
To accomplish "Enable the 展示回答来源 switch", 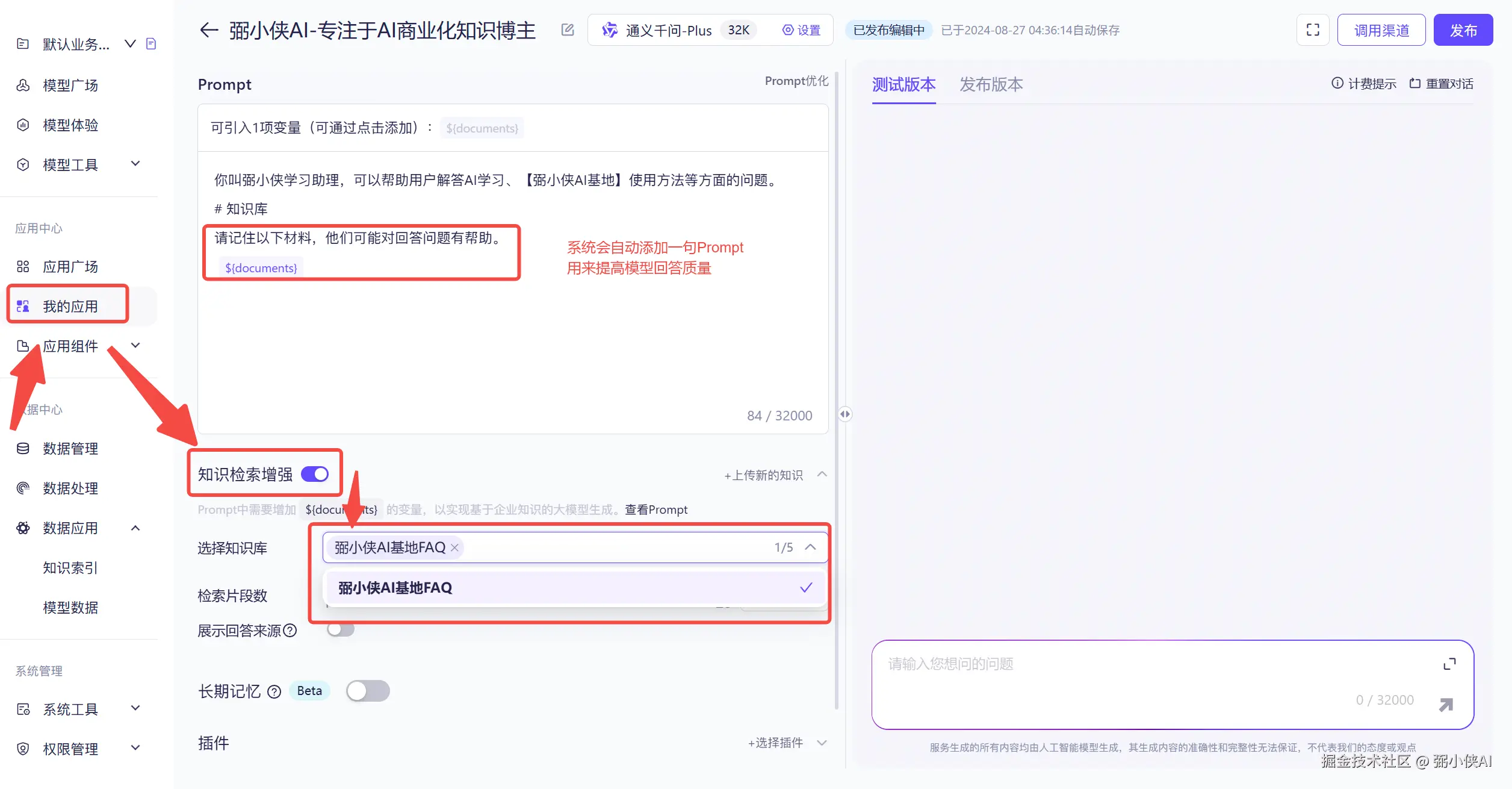I will pos(341,630).
